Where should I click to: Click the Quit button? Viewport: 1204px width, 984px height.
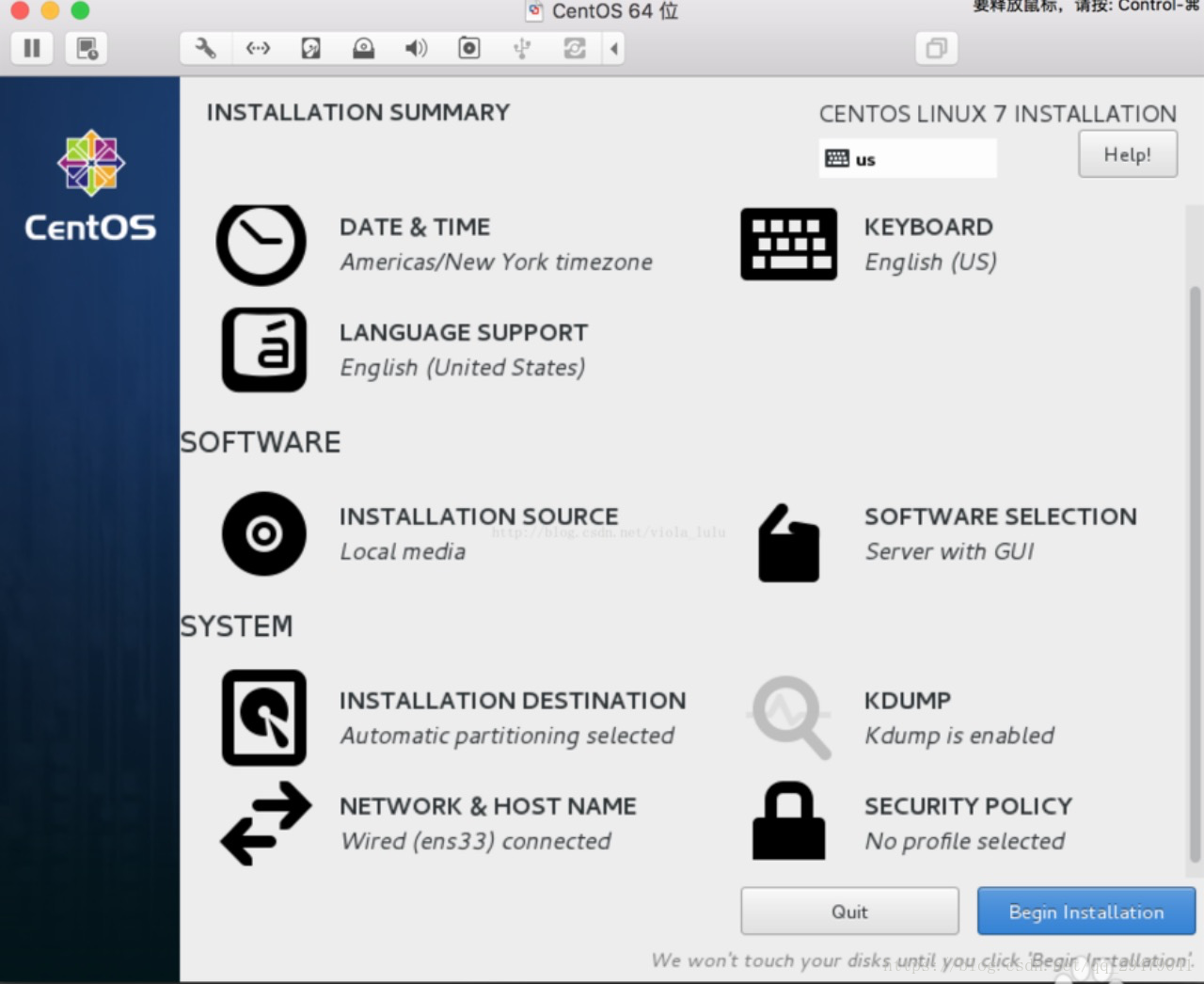(849, 911)
